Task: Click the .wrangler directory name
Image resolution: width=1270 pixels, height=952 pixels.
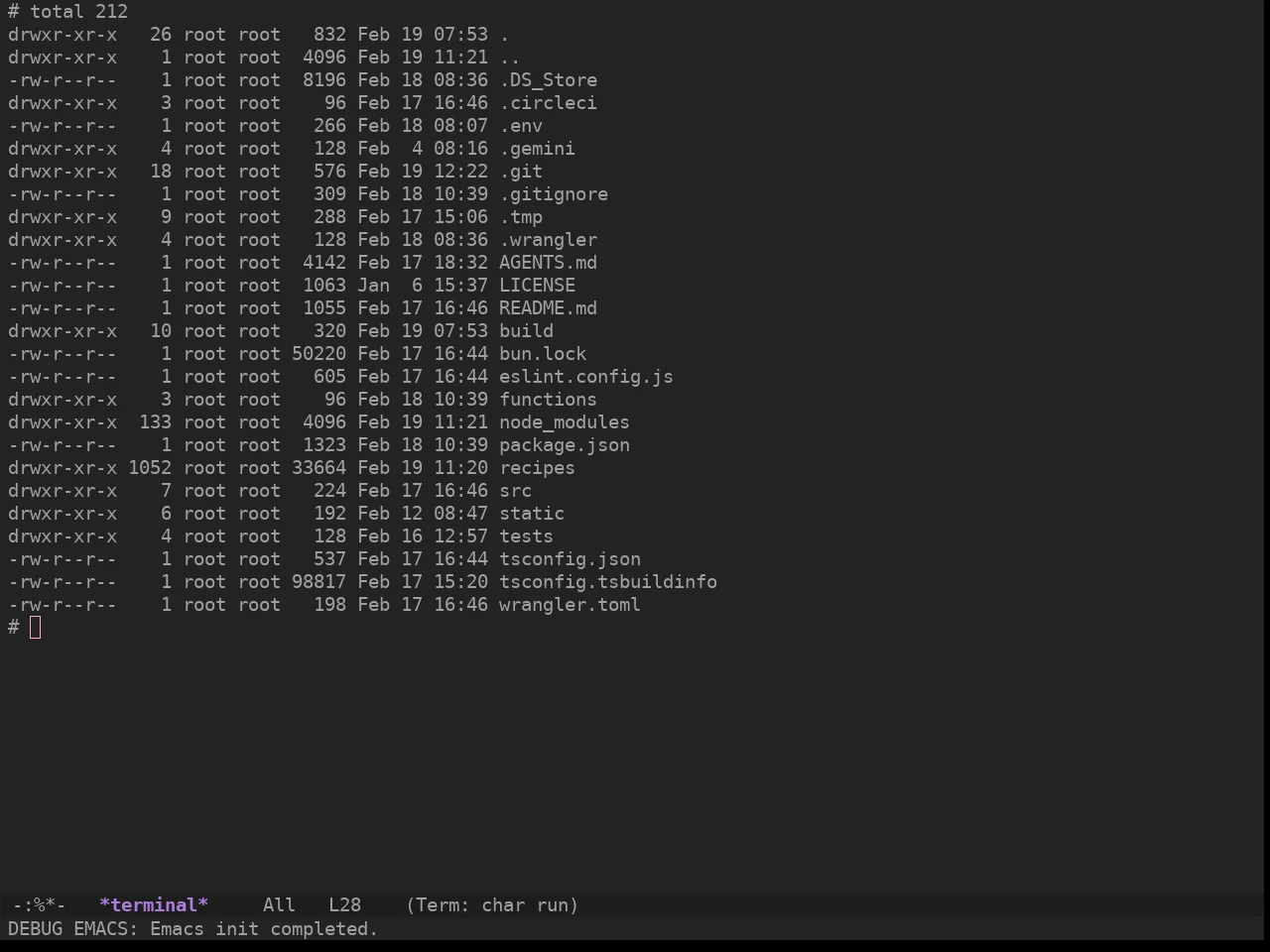Action: tap(548, 240)
